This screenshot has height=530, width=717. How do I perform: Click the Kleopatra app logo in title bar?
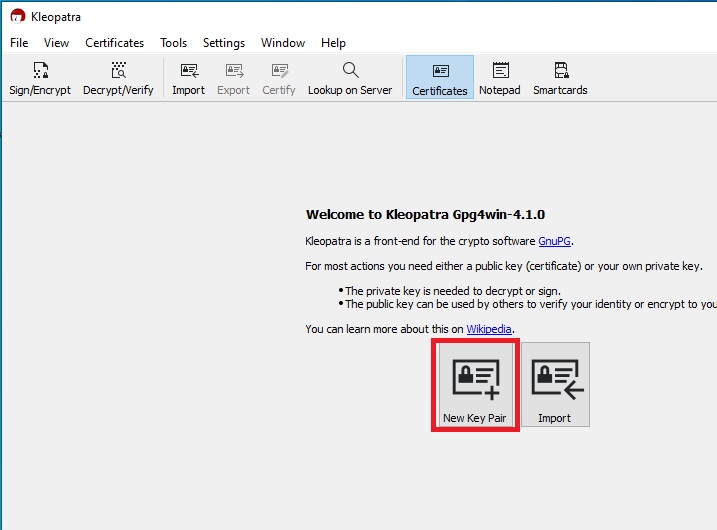pos(17,16)
